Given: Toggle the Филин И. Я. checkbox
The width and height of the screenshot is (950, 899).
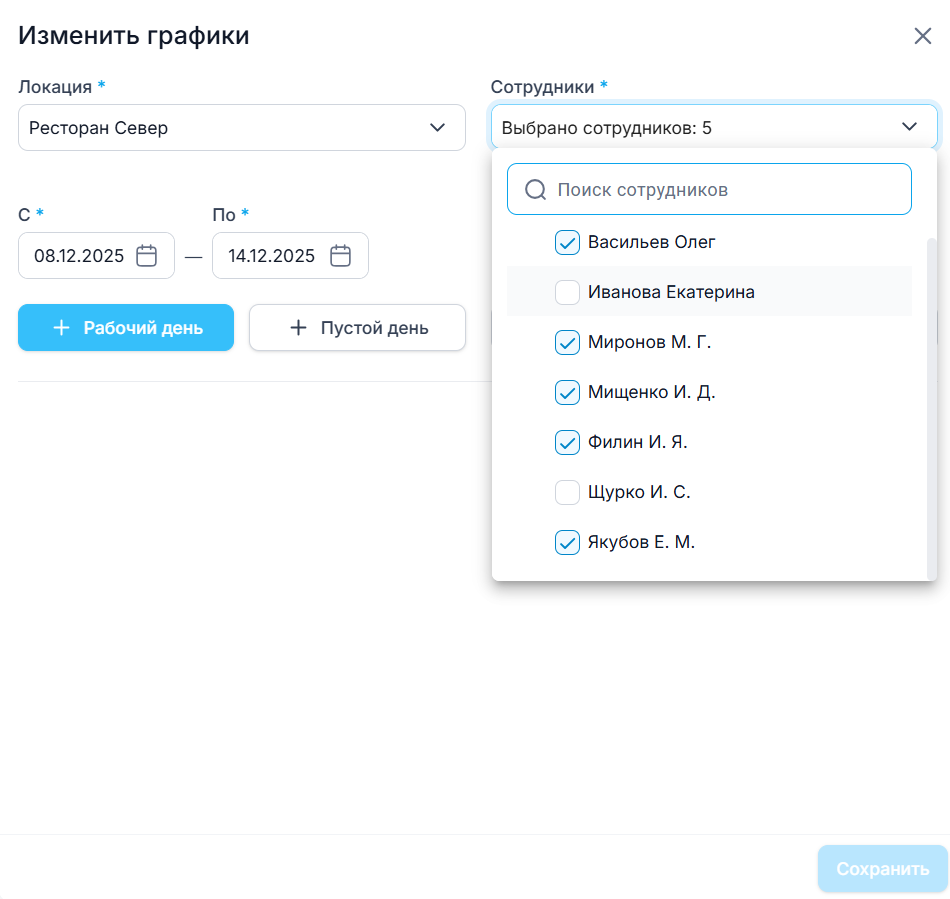Looking at the screenshot, I should point(567,442).
